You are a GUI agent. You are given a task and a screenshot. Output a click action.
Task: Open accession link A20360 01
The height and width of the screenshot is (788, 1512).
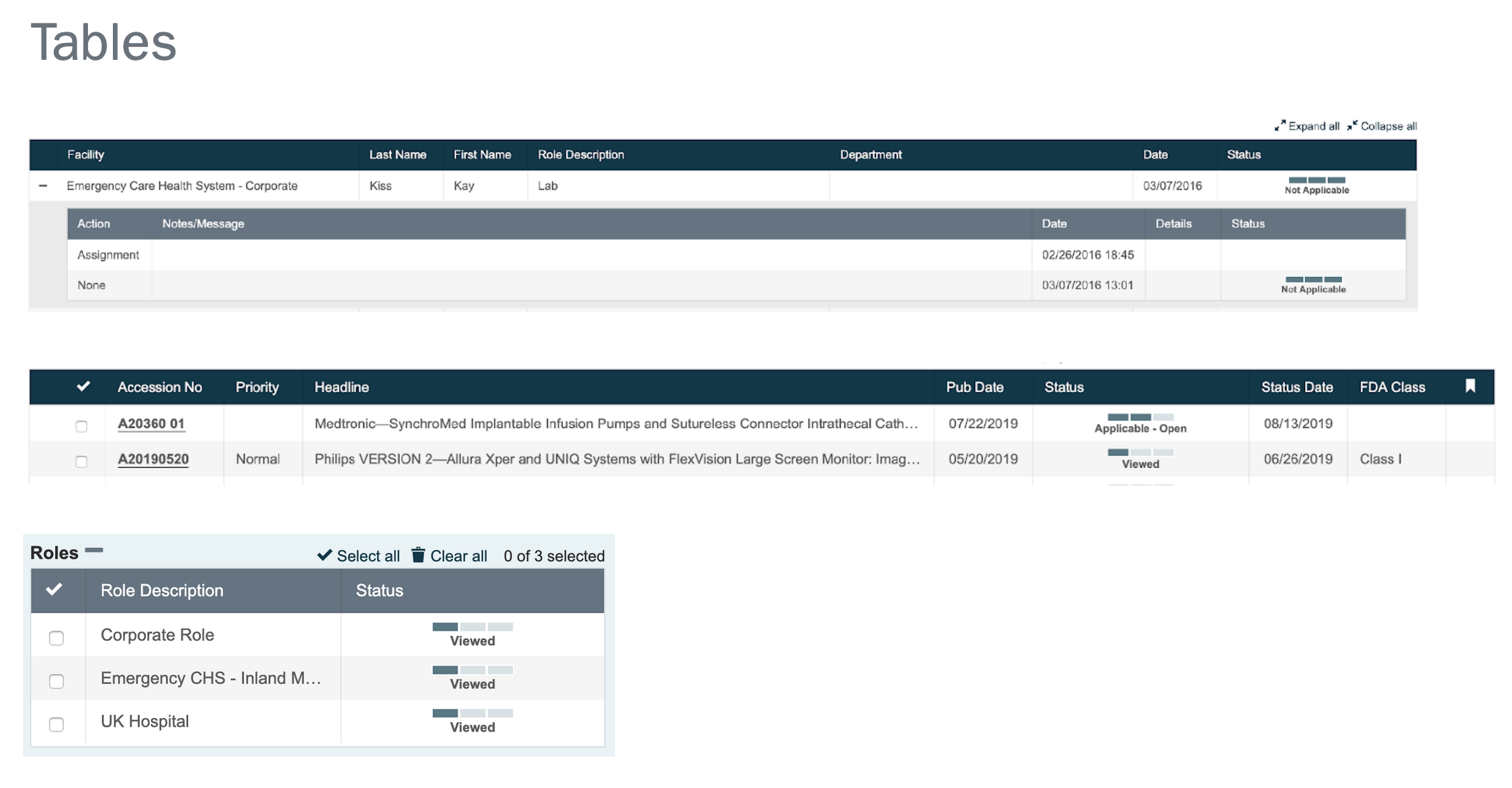point(151,424)
